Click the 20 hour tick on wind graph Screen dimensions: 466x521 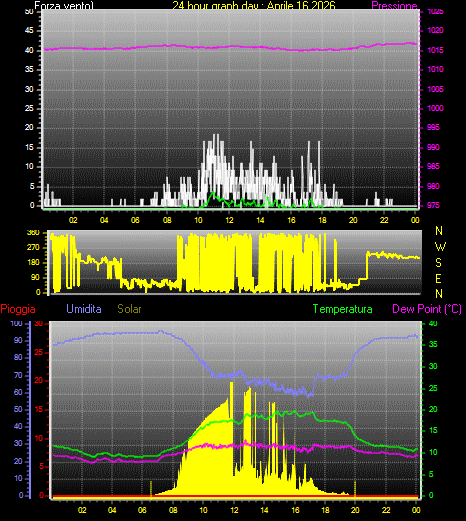point(353,220)
